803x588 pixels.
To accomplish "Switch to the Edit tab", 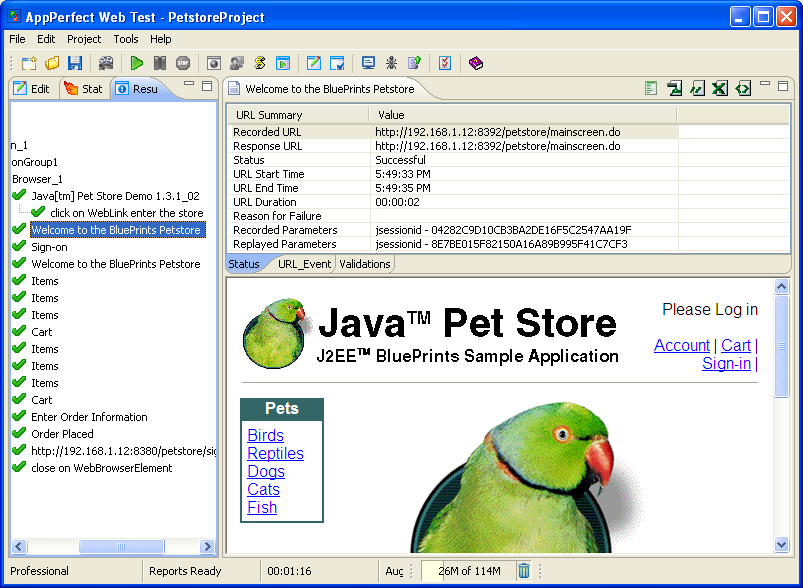I will pos(32,89).
